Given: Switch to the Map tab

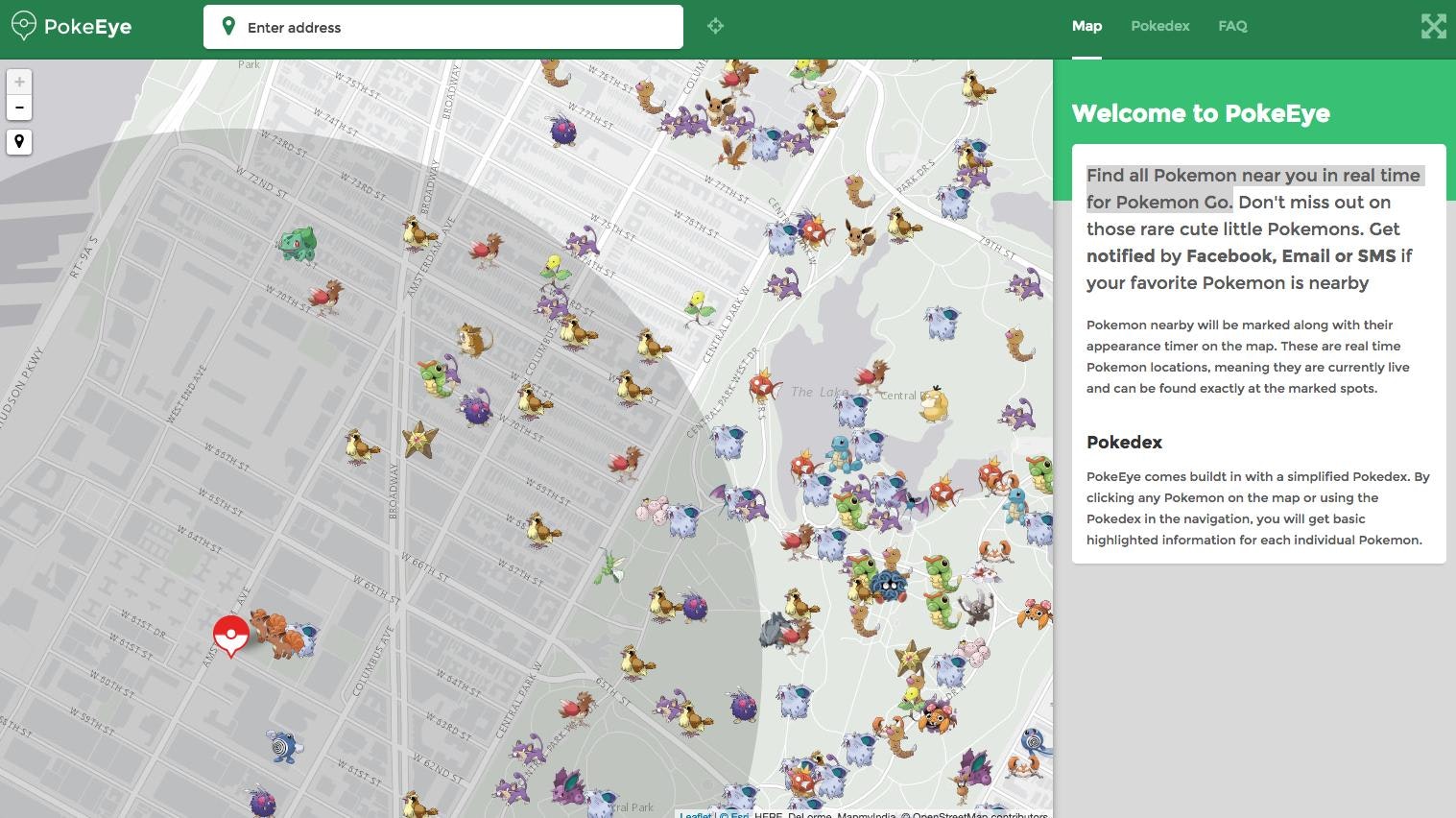Looking at the screenshot, I should pyautogui.click(x=1086, y=26).
